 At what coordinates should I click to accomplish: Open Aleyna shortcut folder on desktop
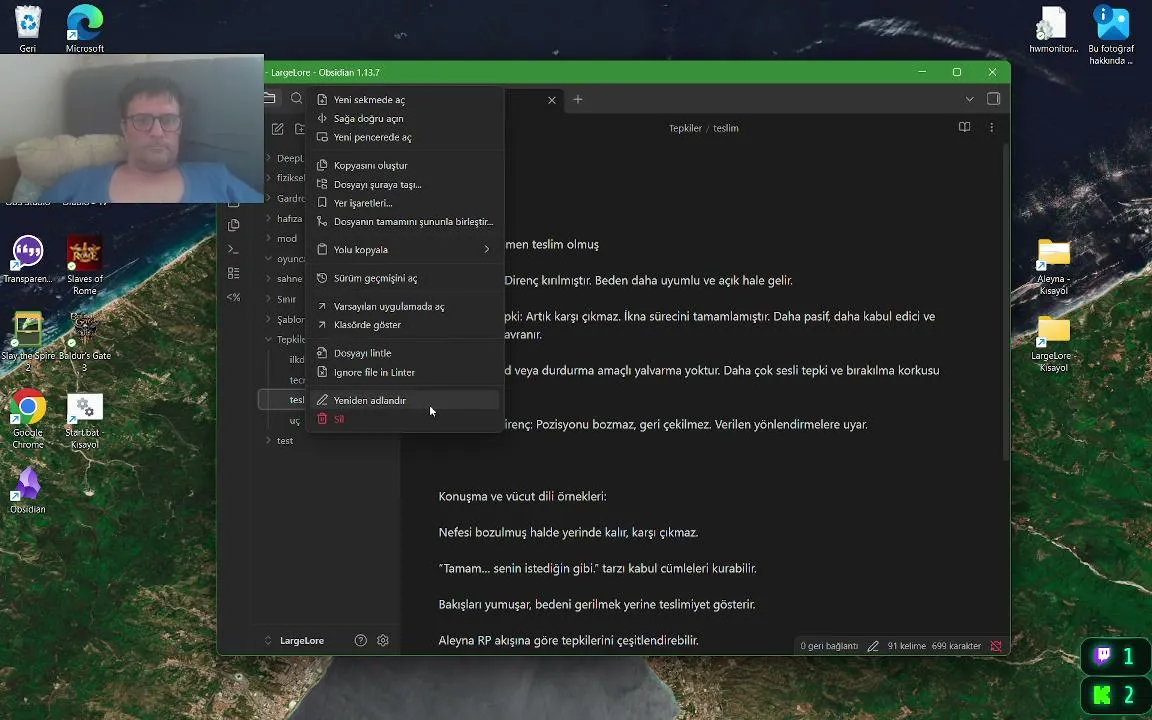click(1054, 266)
